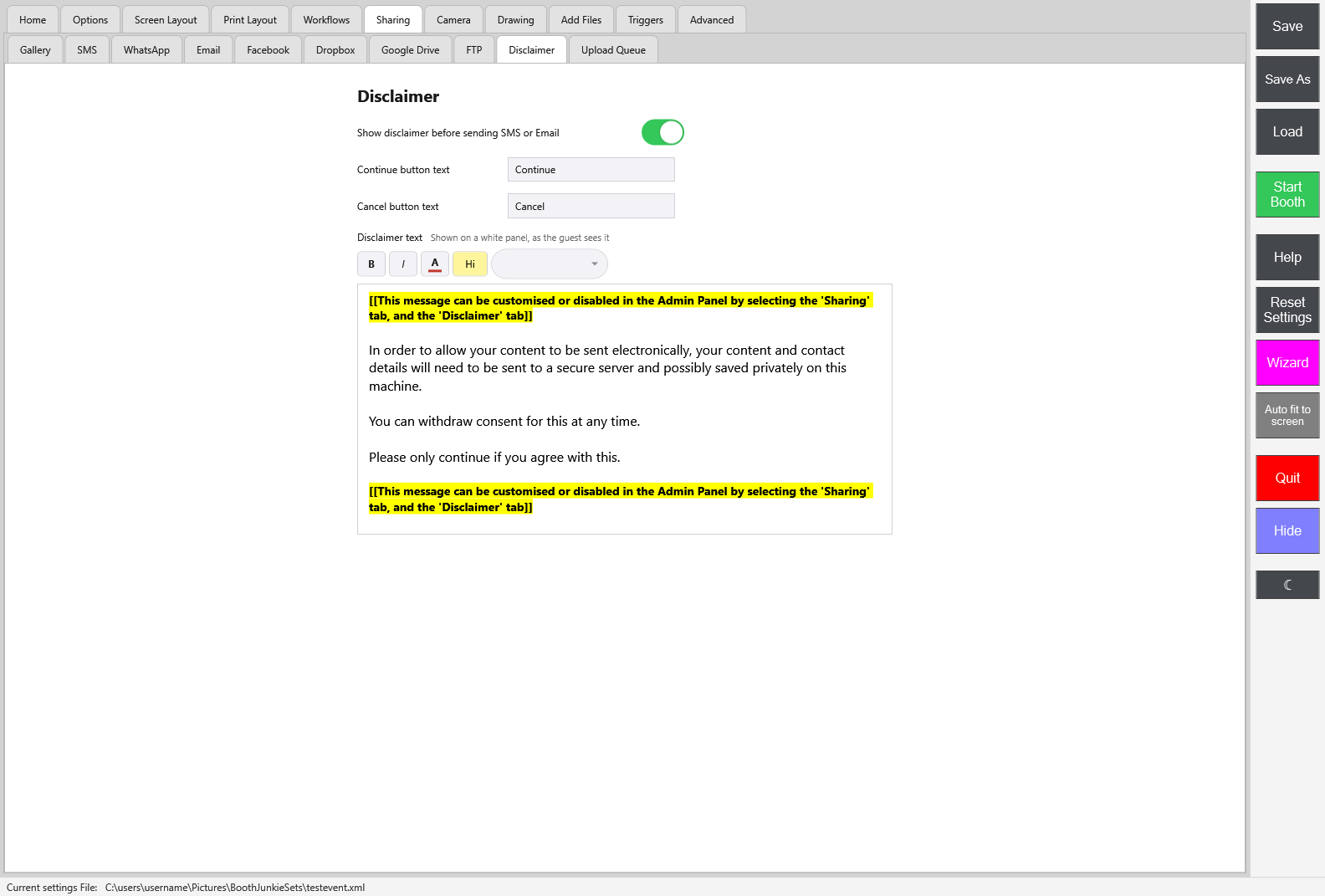Disable the show disclaimer toggle switch

662,132
